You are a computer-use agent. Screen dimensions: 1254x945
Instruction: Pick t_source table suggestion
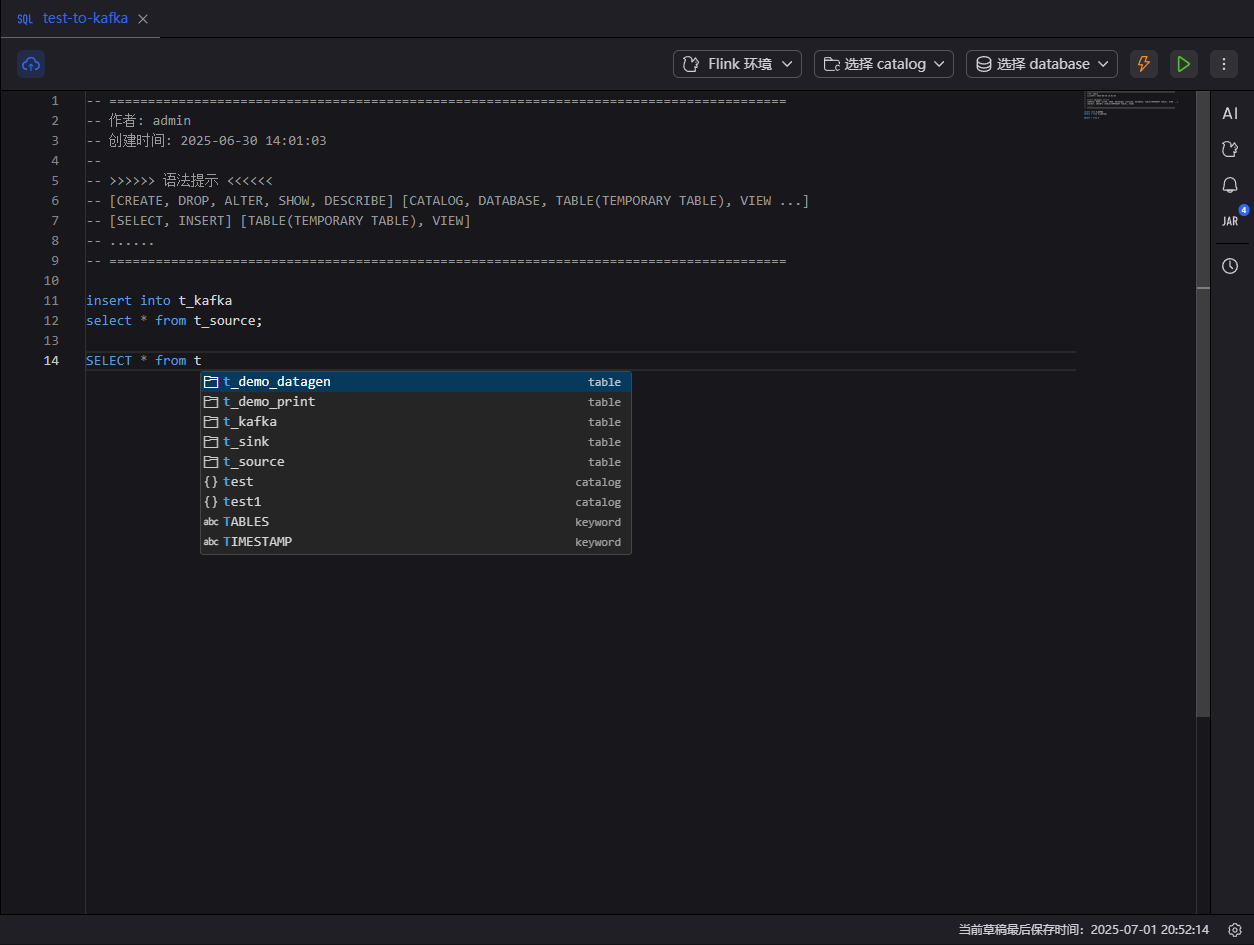pyautogui.click(x=416, y=462)
